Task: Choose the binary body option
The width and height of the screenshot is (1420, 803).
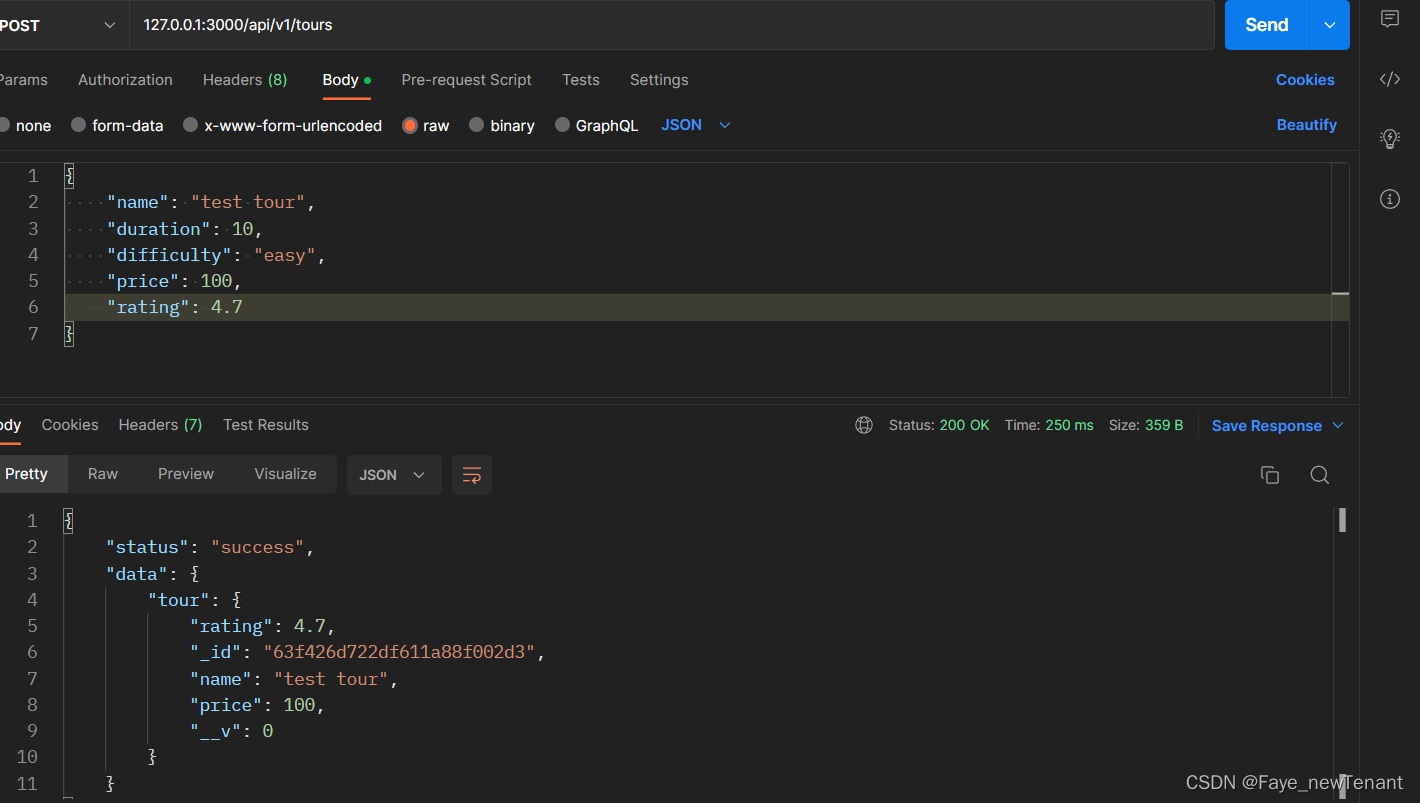Action: click(x=501, y=125)
